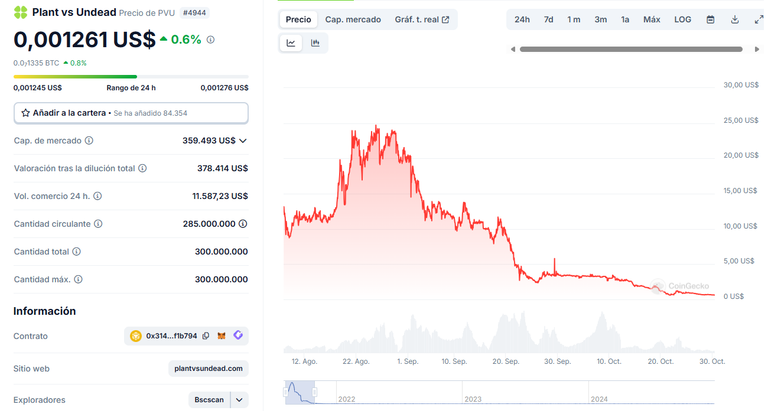This screenshot has width=768, height=411.
Task: Click the star icon in Añadir a la cartera
Action: pyautogui.click(x=25, y=113)
